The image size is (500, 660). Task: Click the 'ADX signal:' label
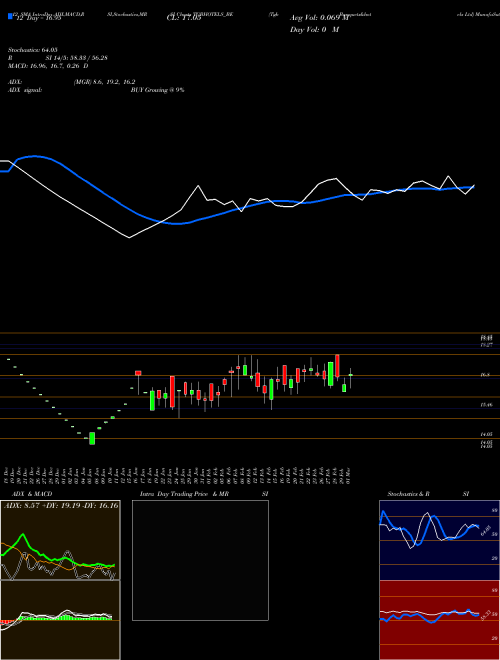pyautogui.click(x=25, y=90)
